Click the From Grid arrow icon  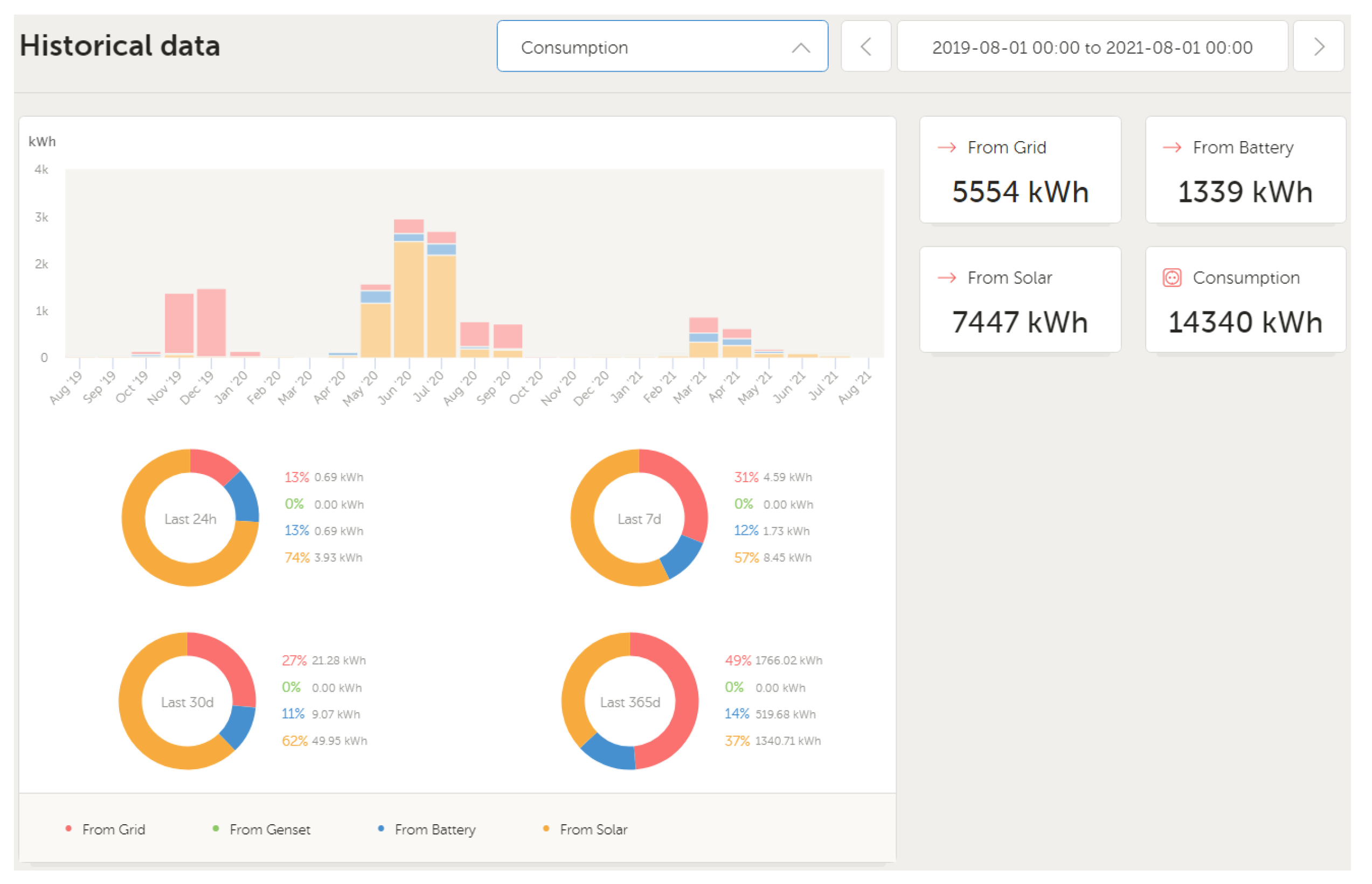pos(947,148)
